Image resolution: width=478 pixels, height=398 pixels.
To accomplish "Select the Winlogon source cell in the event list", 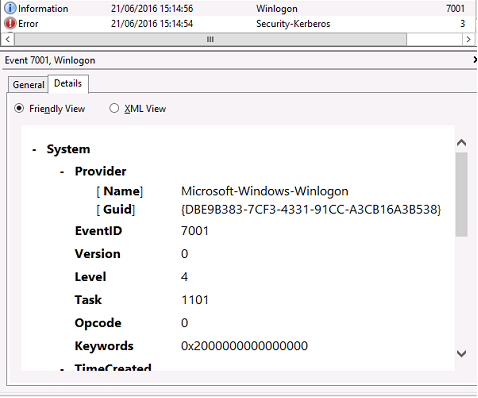I will point(277,9).
